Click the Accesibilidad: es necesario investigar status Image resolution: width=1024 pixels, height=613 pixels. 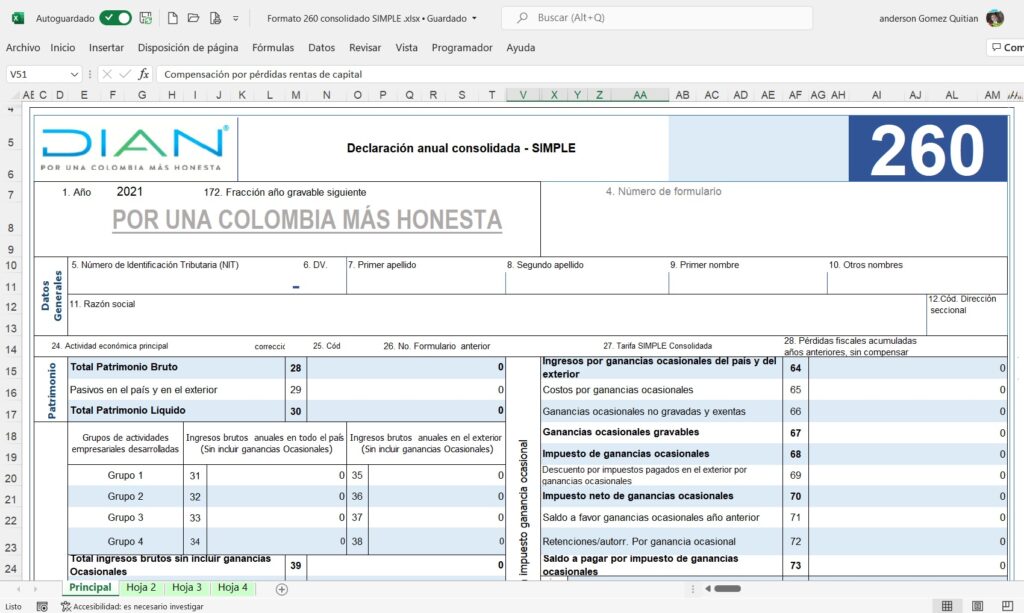coord(131,606)
